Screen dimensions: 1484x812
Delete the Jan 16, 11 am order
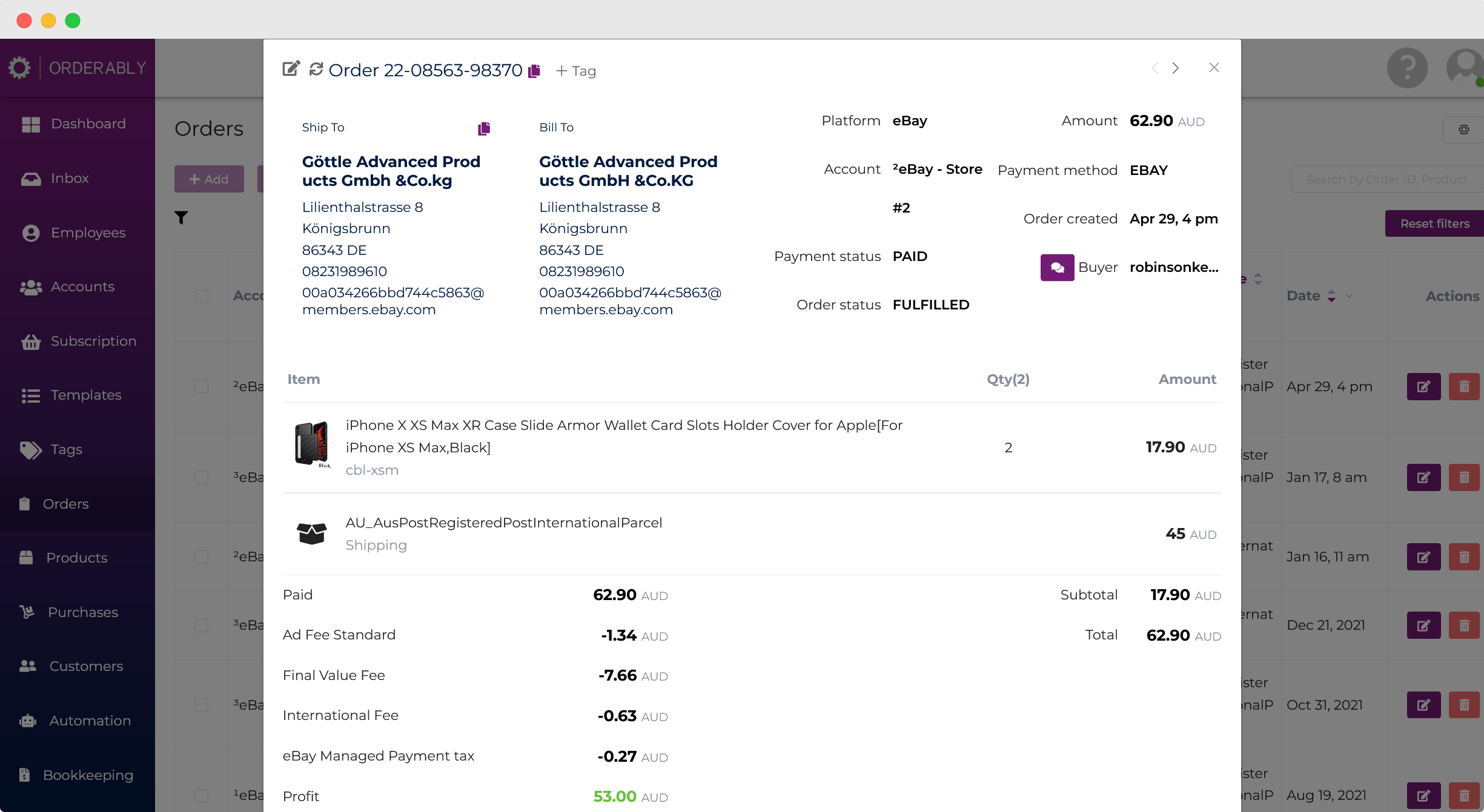[1464, 556]
